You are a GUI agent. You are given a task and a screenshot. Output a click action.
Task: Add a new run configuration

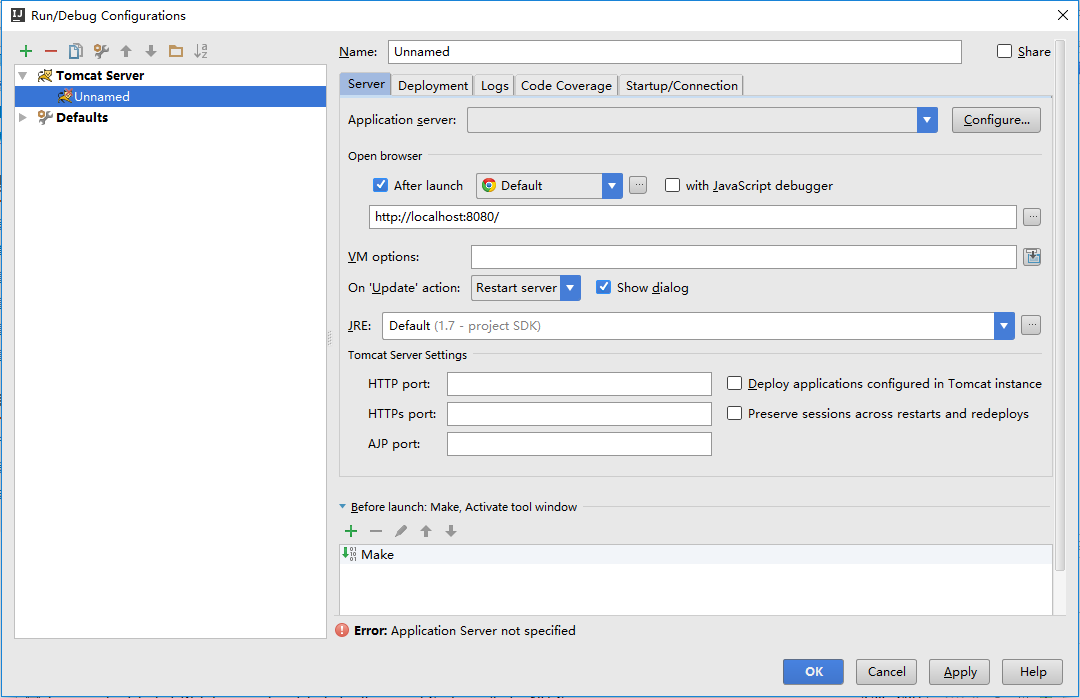(x=26, y=51)
